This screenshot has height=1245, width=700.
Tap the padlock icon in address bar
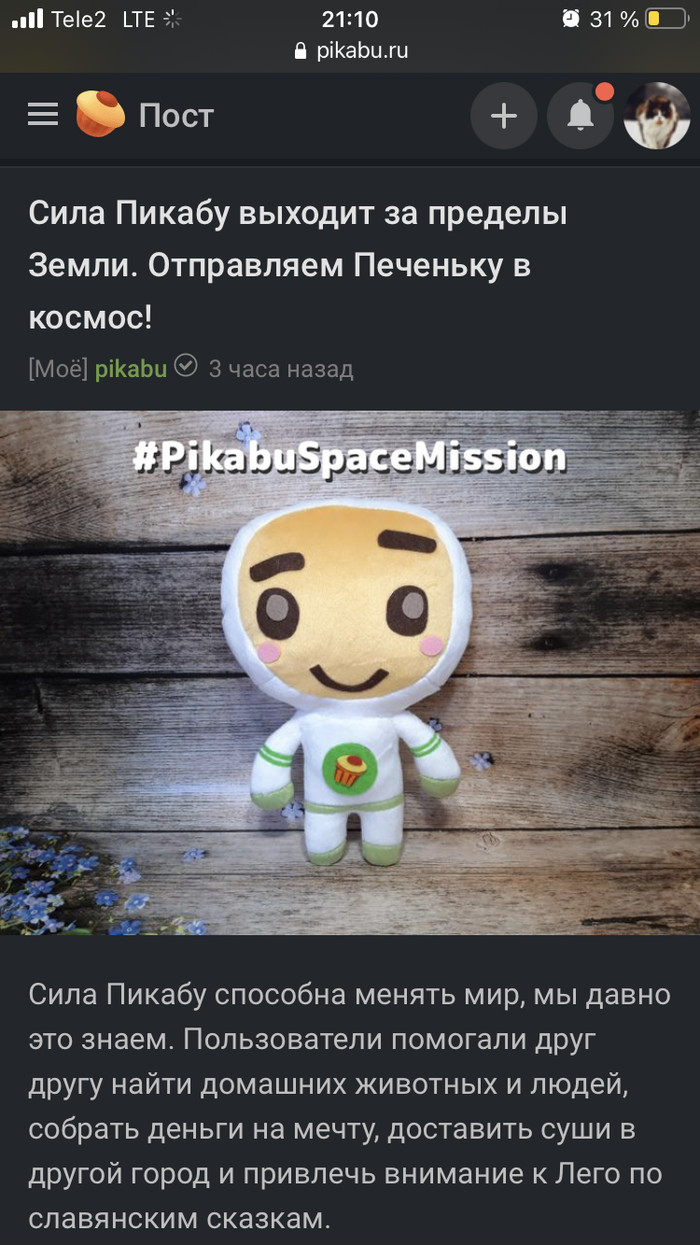(x=300, y=51)
